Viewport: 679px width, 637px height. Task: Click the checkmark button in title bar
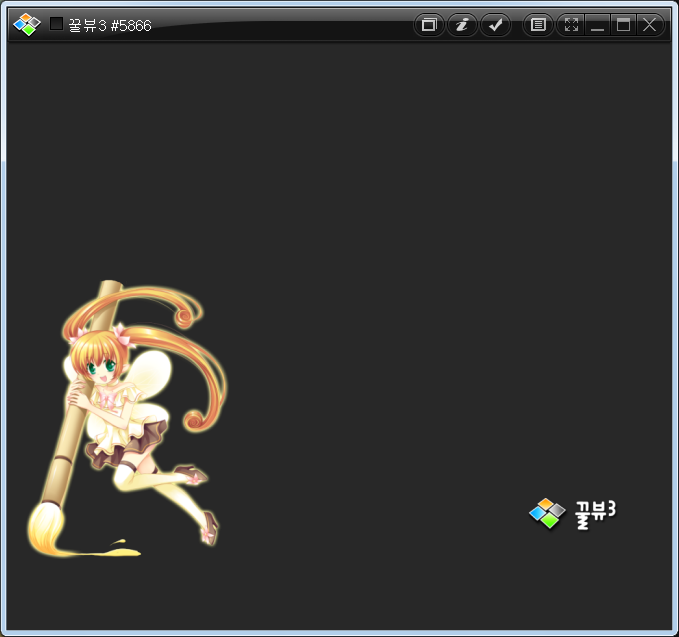(495, 25)
